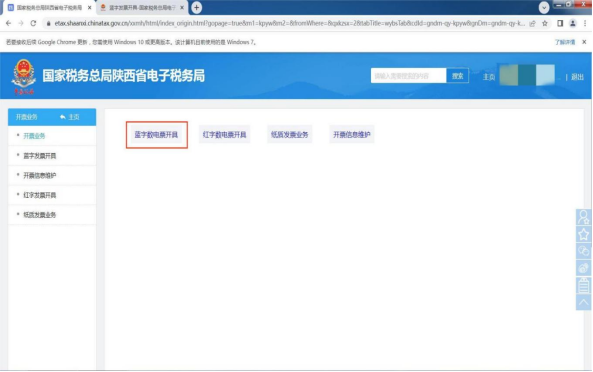
Task: Open the Chrome profile avatar icon
Action: (x=573, y=23)
